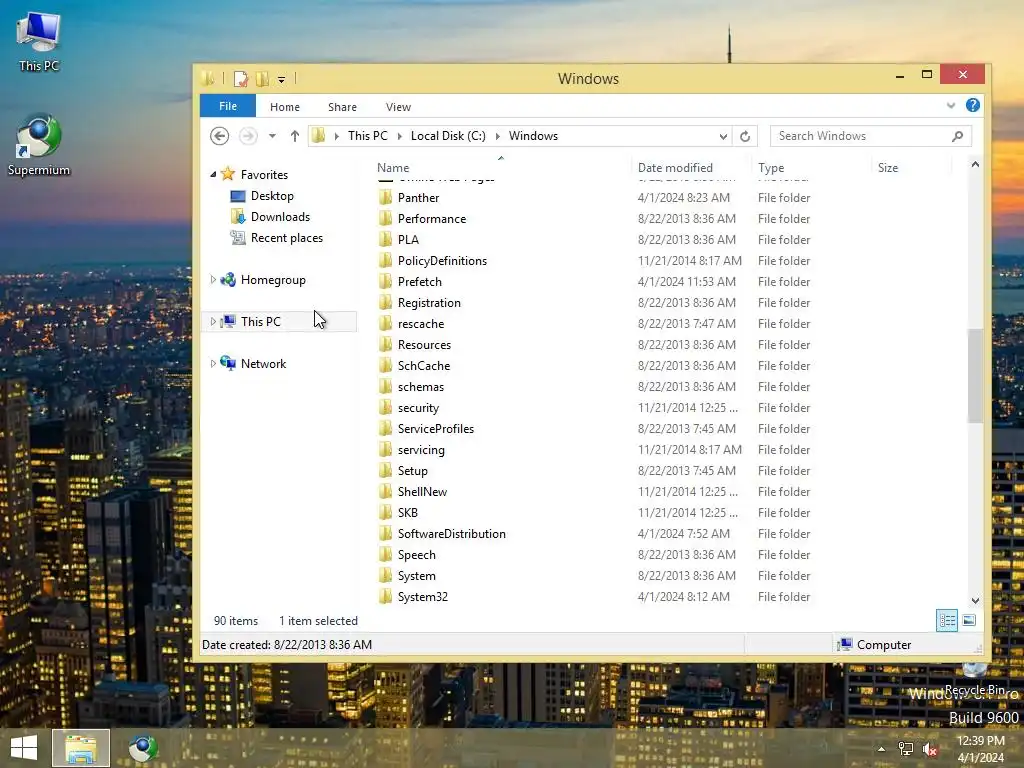Switch to the View ribbon tab

click(398, 106)
